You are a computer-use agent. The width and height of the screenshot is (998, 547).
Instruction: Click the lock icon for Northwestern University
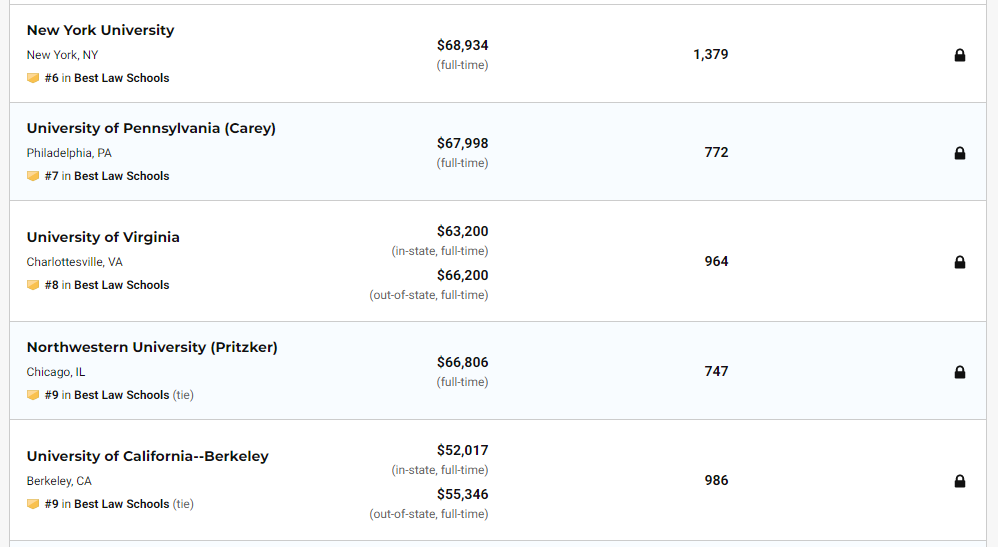tap(960, 372)
